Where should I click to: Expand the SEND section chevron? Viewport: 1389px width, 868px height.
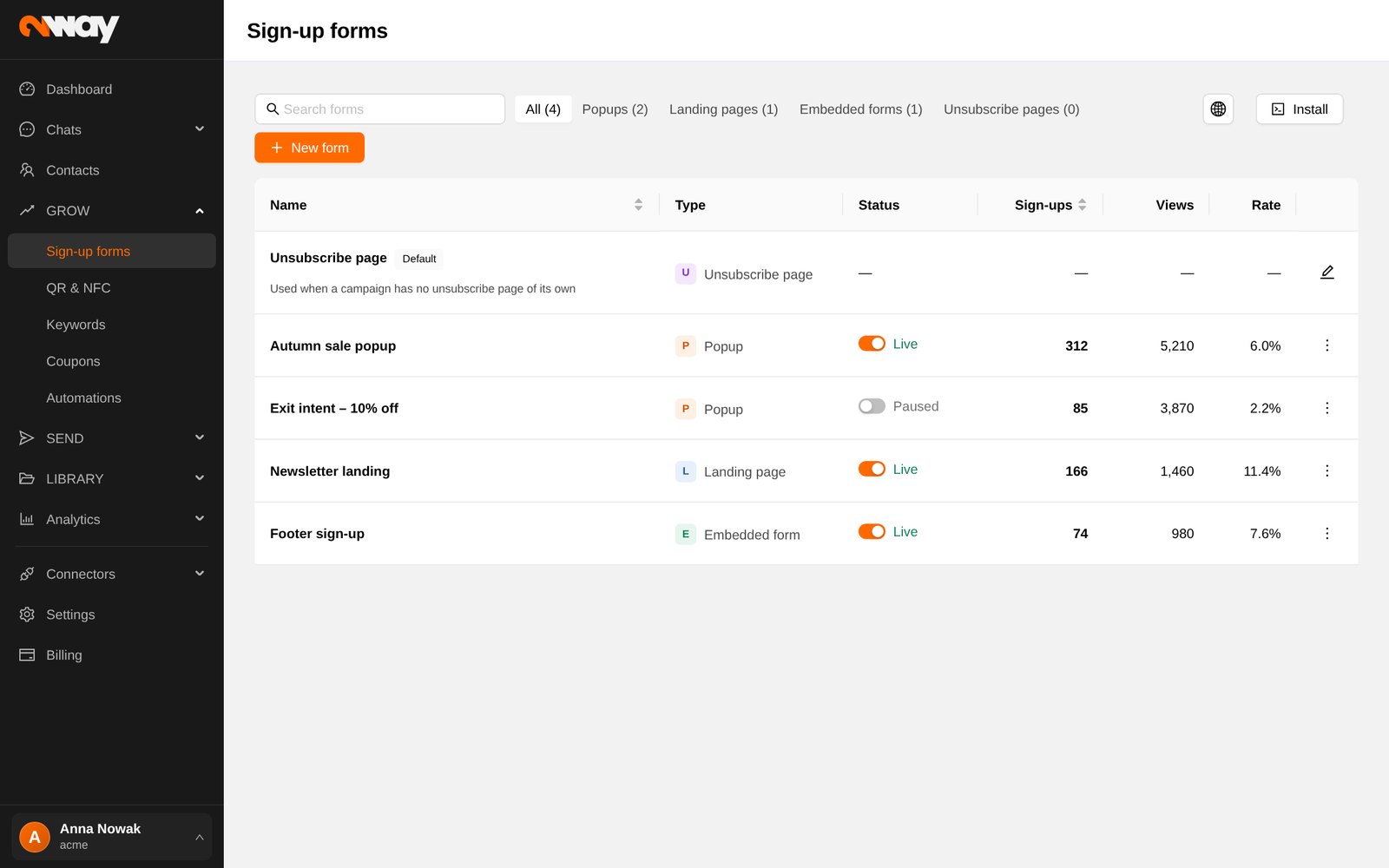click(x=200, y=437)
